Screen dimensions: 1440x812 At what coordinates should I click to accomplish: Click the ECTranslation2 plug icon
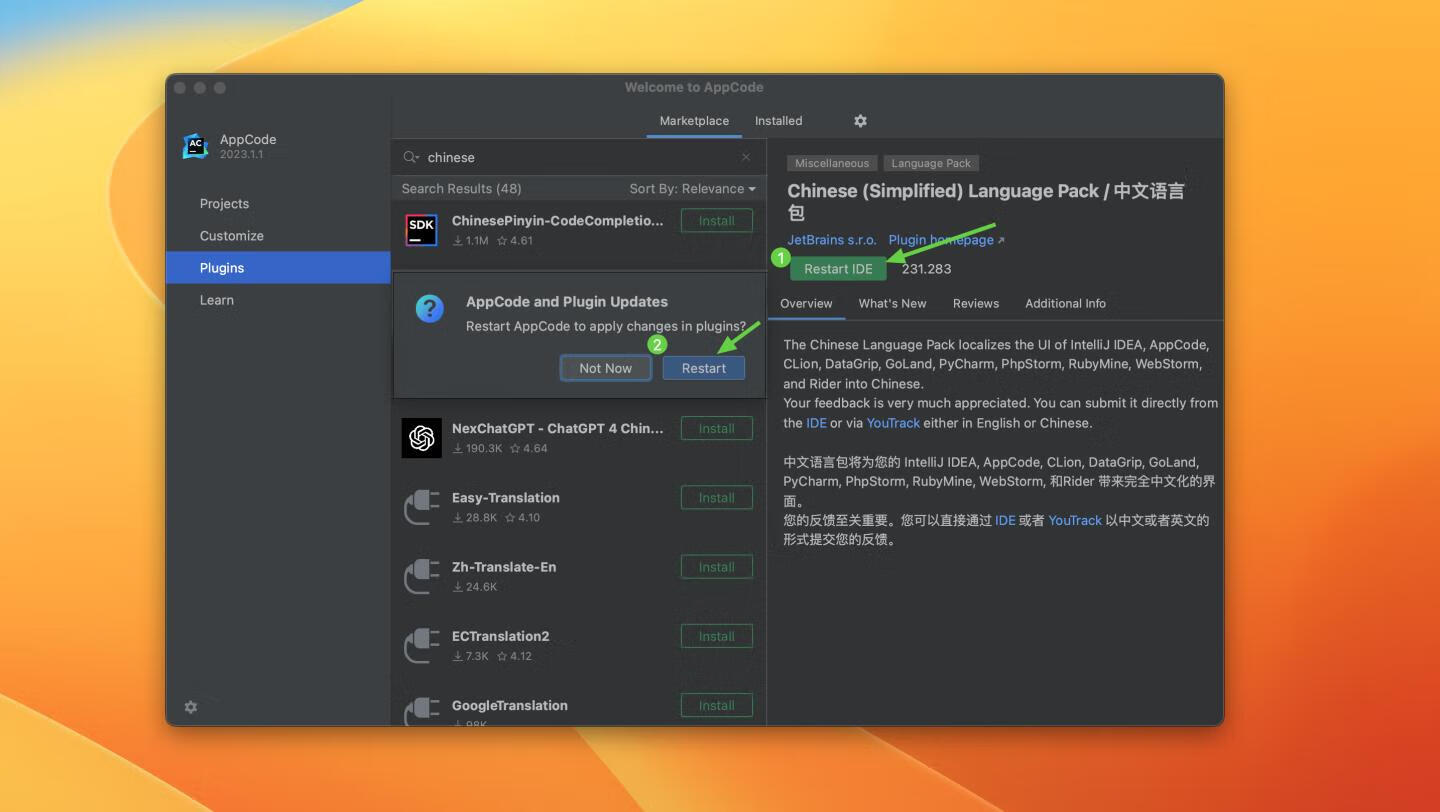point(421,645)
